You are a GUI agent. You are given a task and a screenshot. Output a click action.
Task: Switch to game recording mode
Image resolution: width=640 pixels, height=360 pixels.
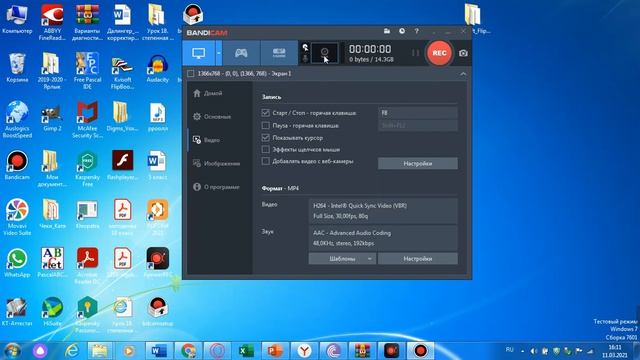[x=241, y=53]
